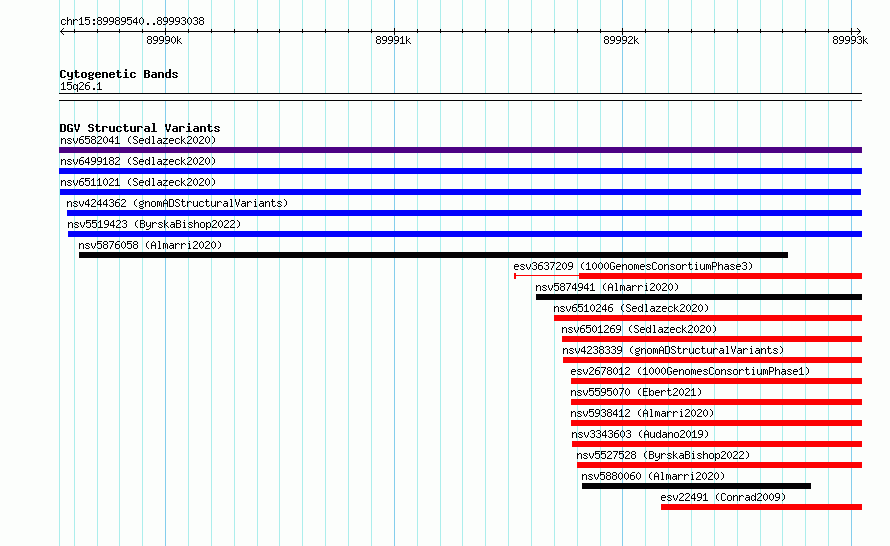Screen dimensions: 890x546
Task: Open nsv4238339 (gnomADStructuralVariants) label
Action: [x=673, y=350]
